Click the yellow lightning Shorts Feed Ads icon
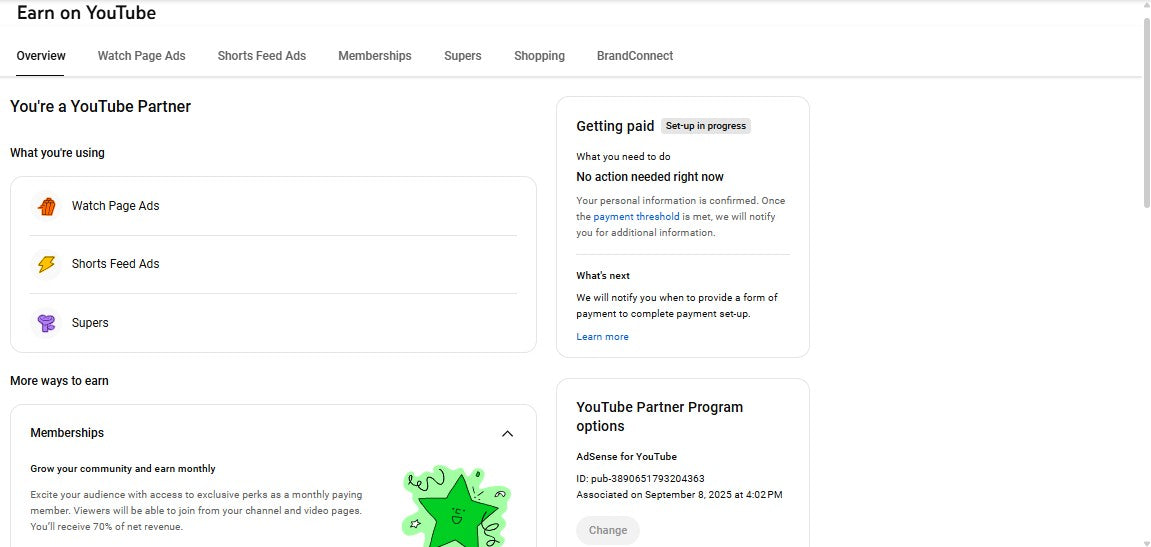This screenshot has width=1151, height=547. pos(46,265)
